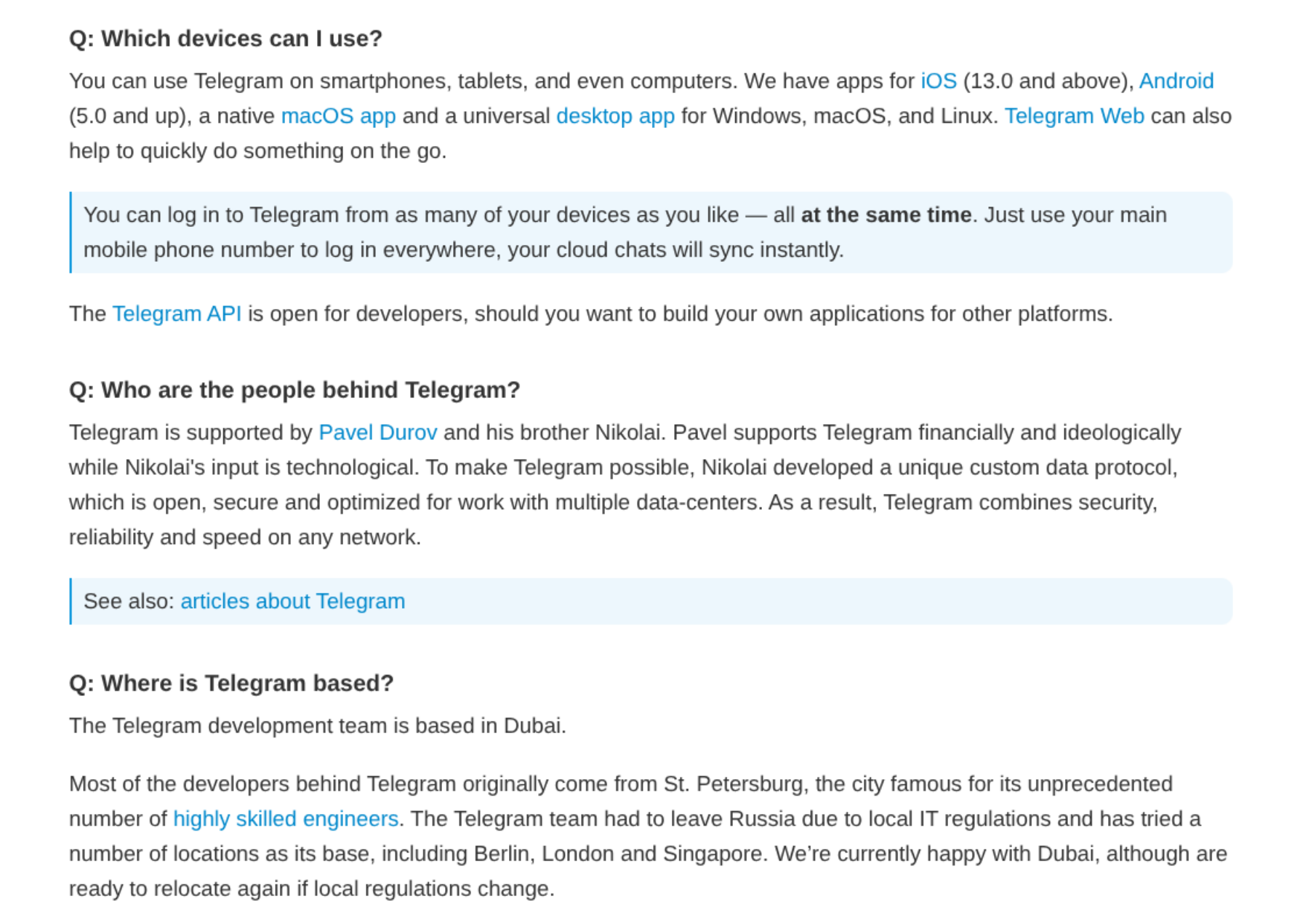Open articles about Telegram link
The height and width of the screenshot is (915, 1316).
coord(293,601)
